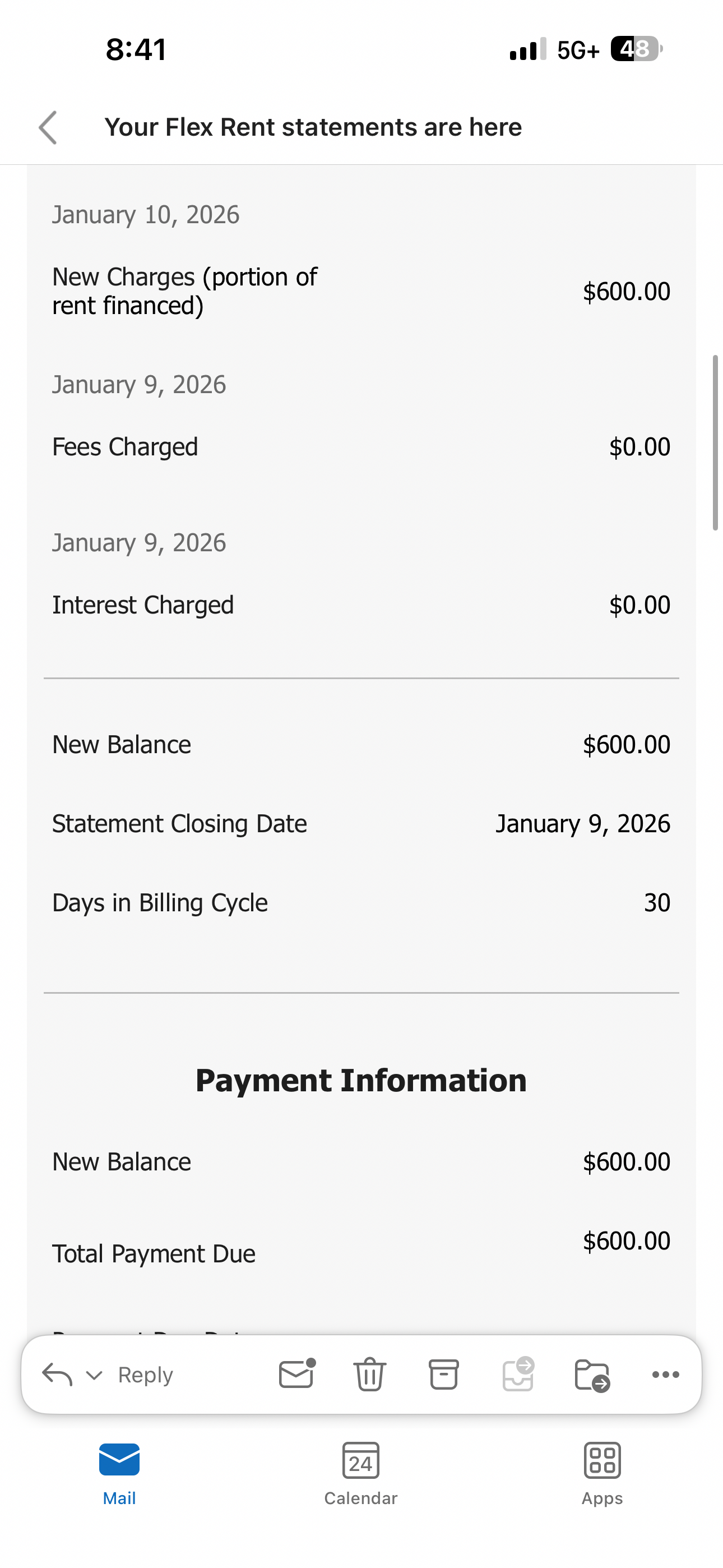The width and height of the screenshot is (723, 1568).
Task: Tap the back arrow to exit email
Action: (48, 128)
